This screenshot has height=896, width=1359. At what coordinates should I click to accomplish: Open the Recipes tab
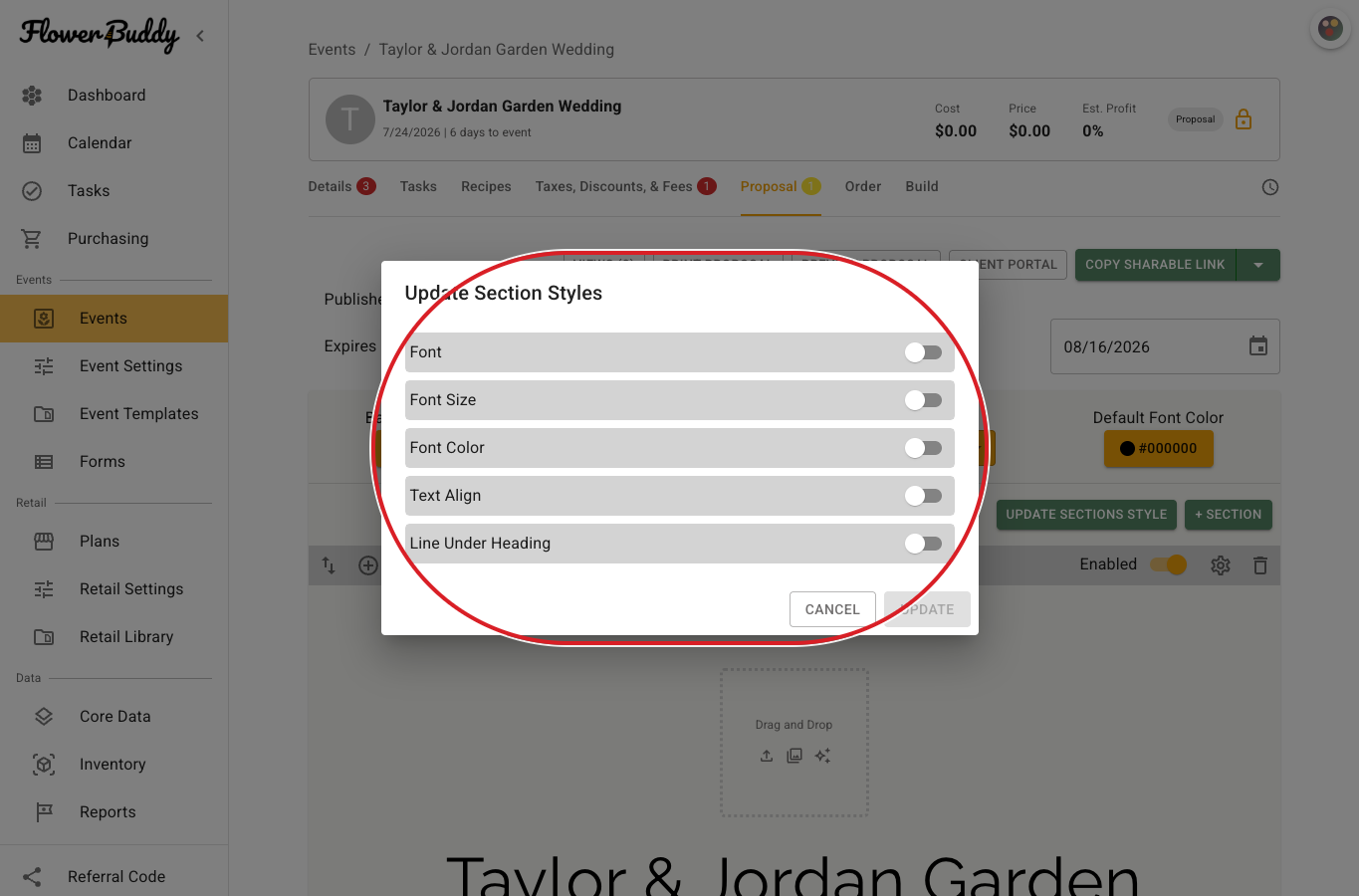[486, 186]
